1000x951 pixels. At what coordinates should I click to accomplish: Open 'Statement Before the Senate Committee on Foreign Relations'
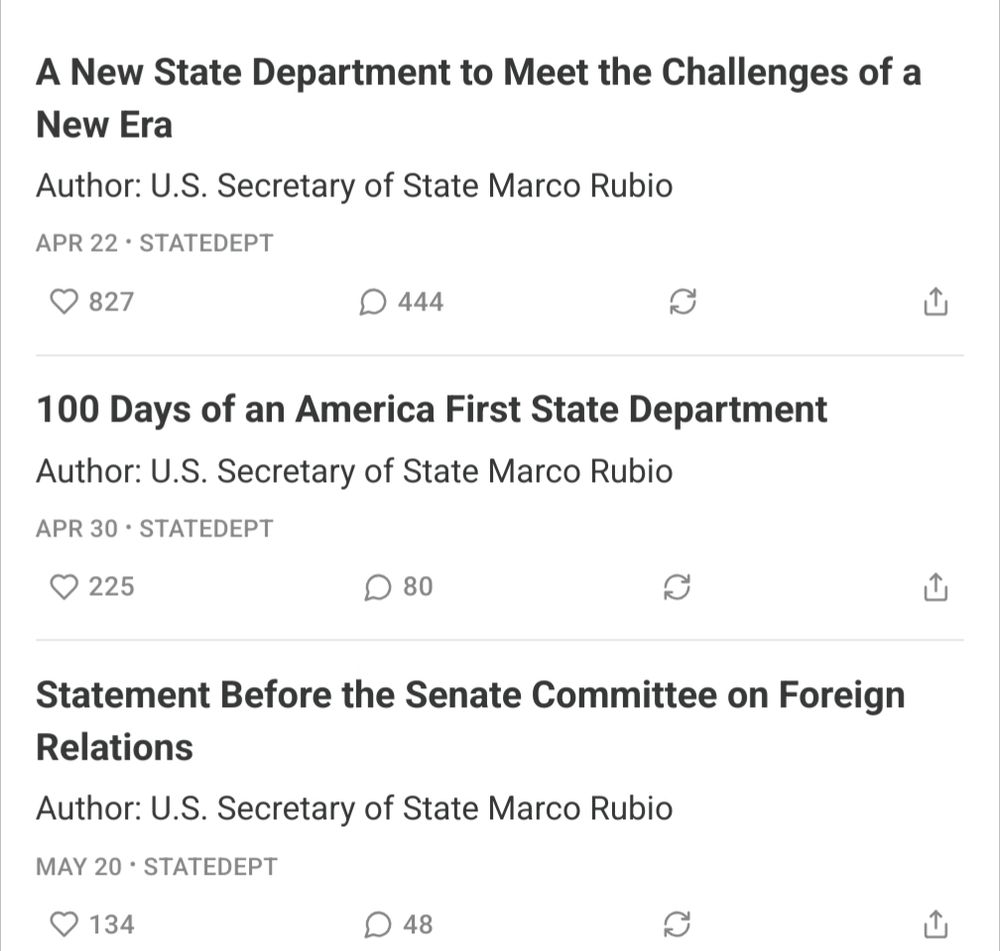pos(471,721)
